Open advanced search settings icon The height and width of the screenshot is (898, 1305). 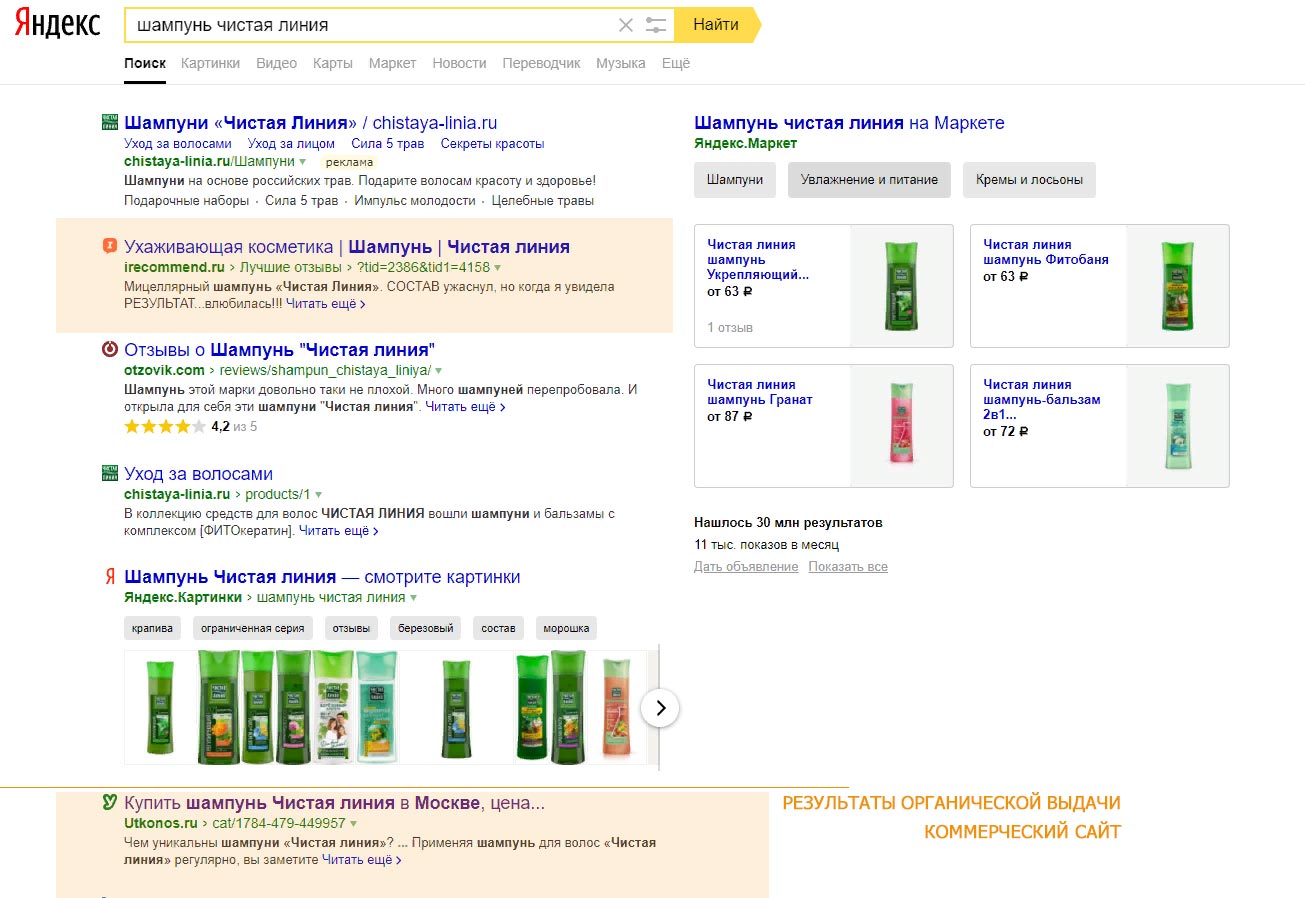tap(656, 25)
